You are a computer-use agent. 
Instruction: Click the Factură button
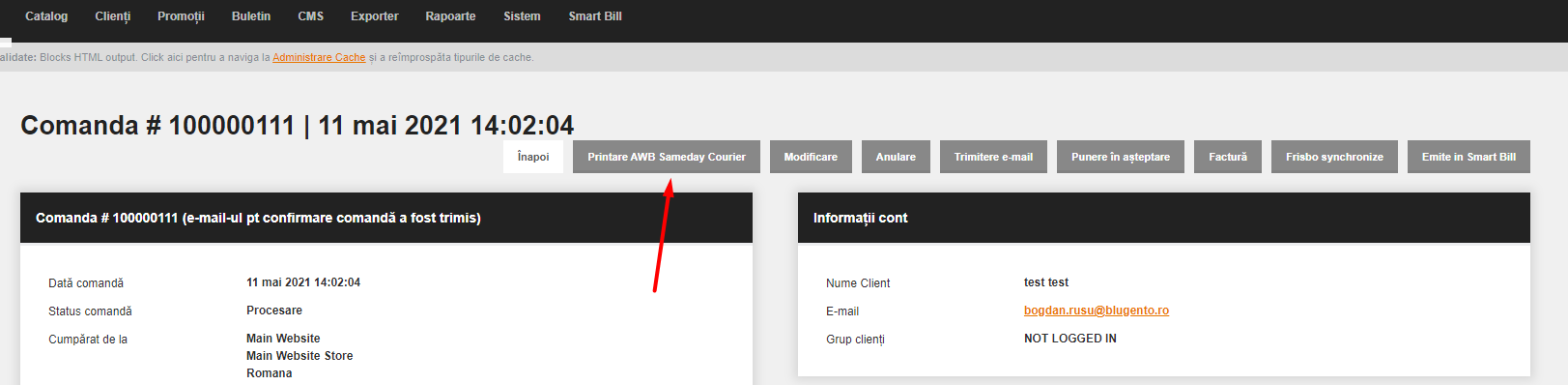point(1228,157)
